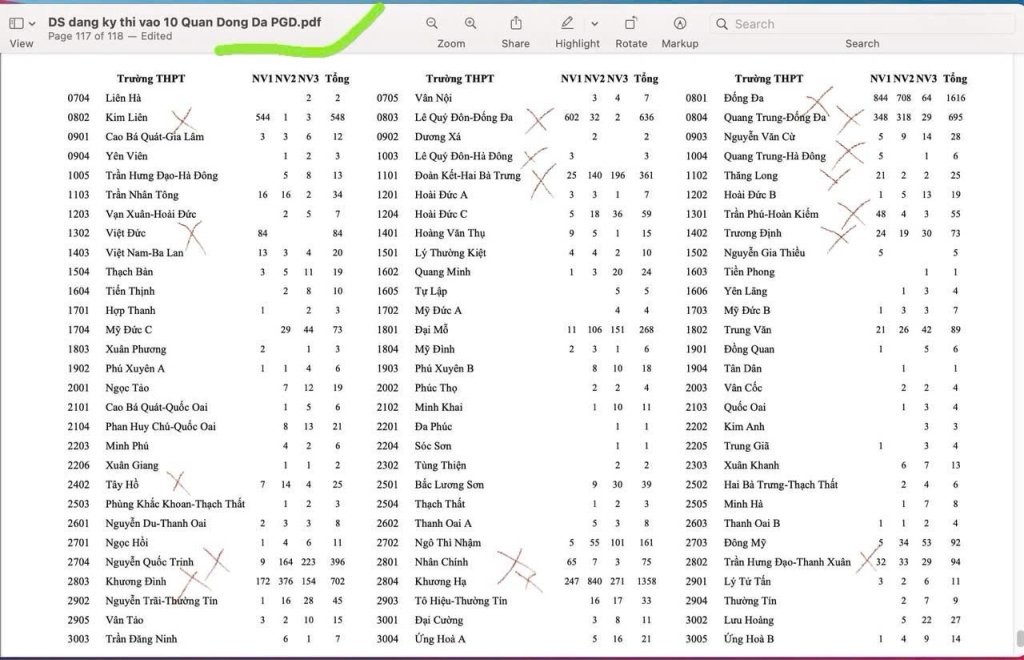Viewport: 1024px width, 660px height.
Task: Select the school name 'Đại Mỗ'
Action: pyautogui.click(x=432, y=330)
